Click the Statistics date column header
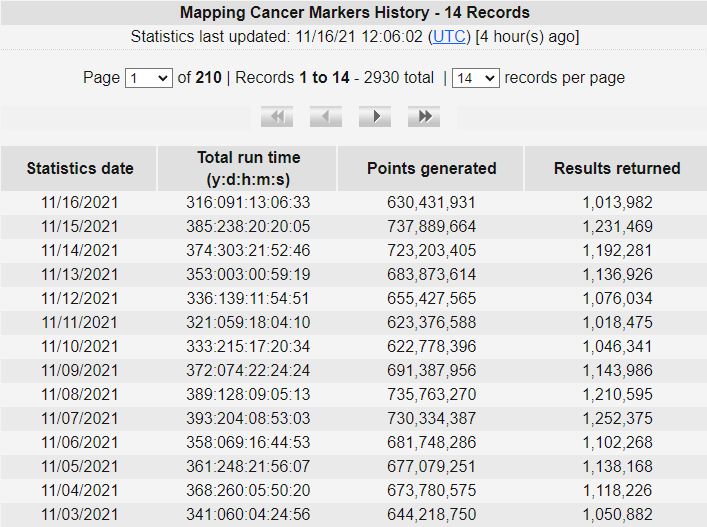This screenshot has width=707, height=527. coord(79,168)
